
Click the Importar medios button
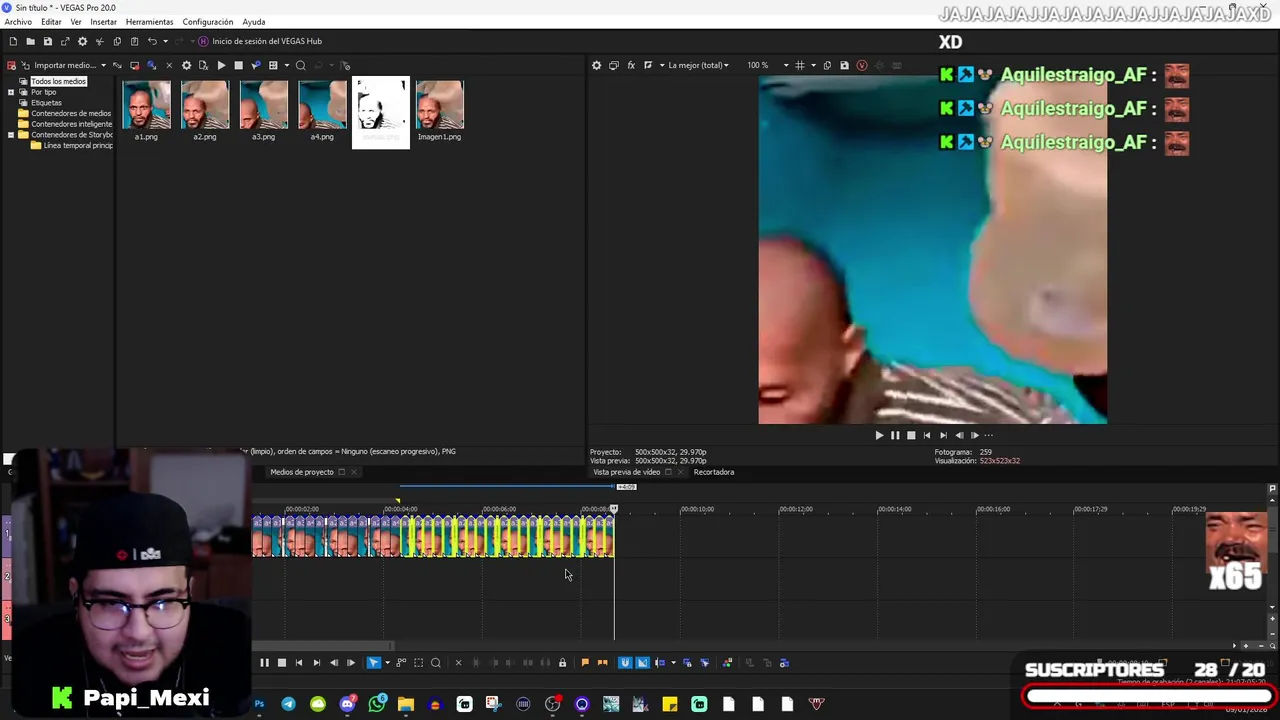pyautogui.click(x=58, y=65)
